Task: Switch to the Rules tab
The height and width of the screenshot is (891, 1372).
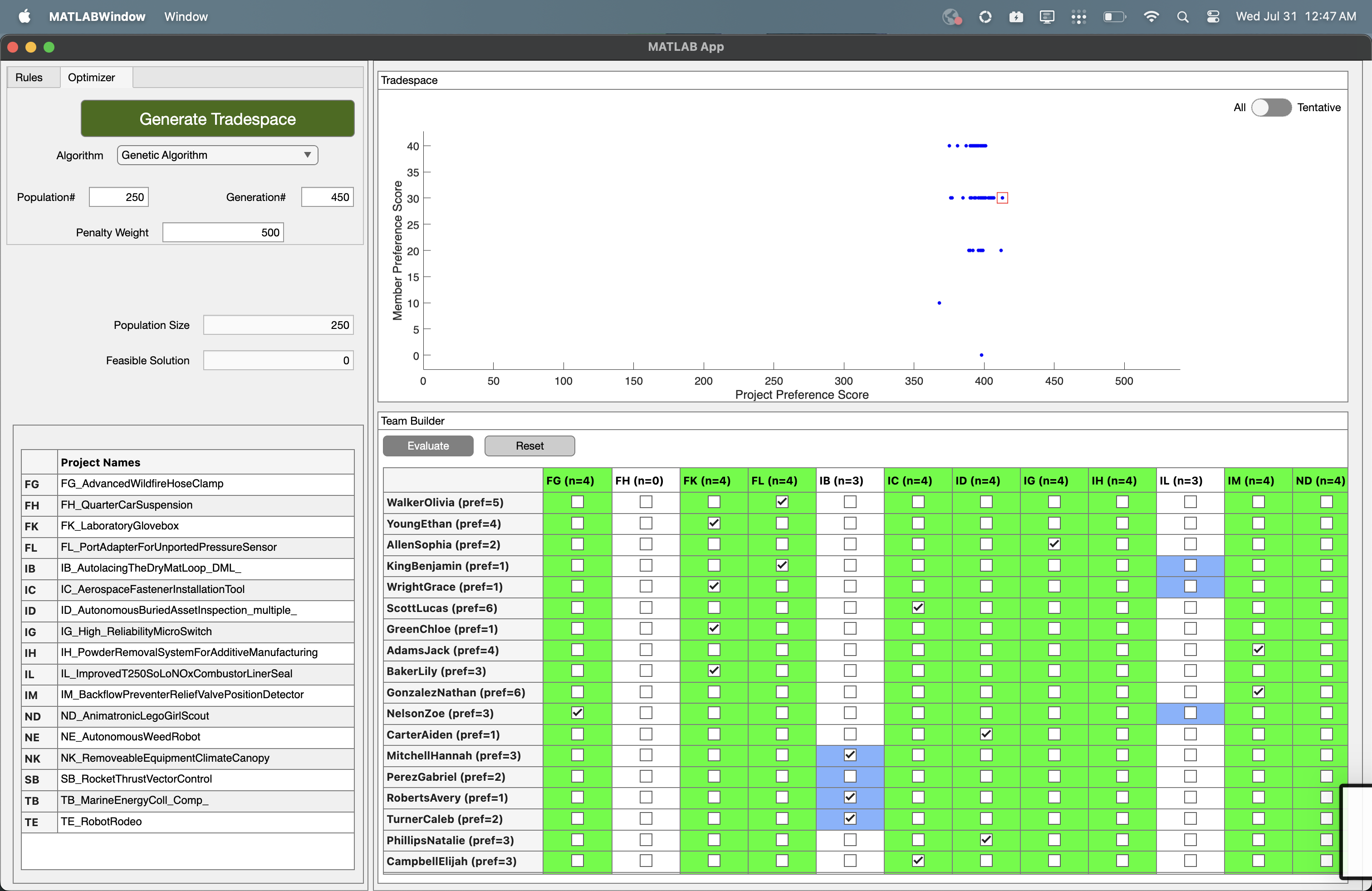Action: click(x=29, y=77)
